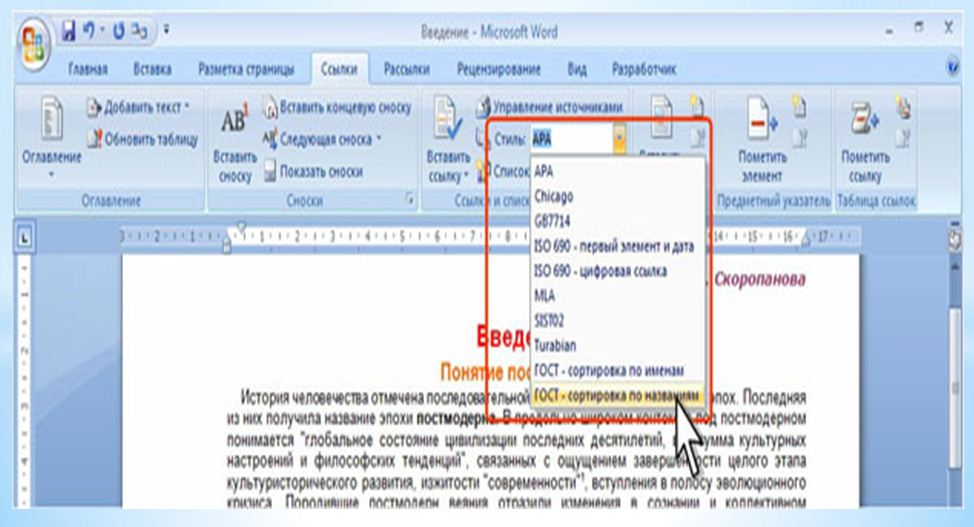Screen dimensions: 974x527
Task: Click the orange heading starting Понятие
Action: (x=485, y=372)
